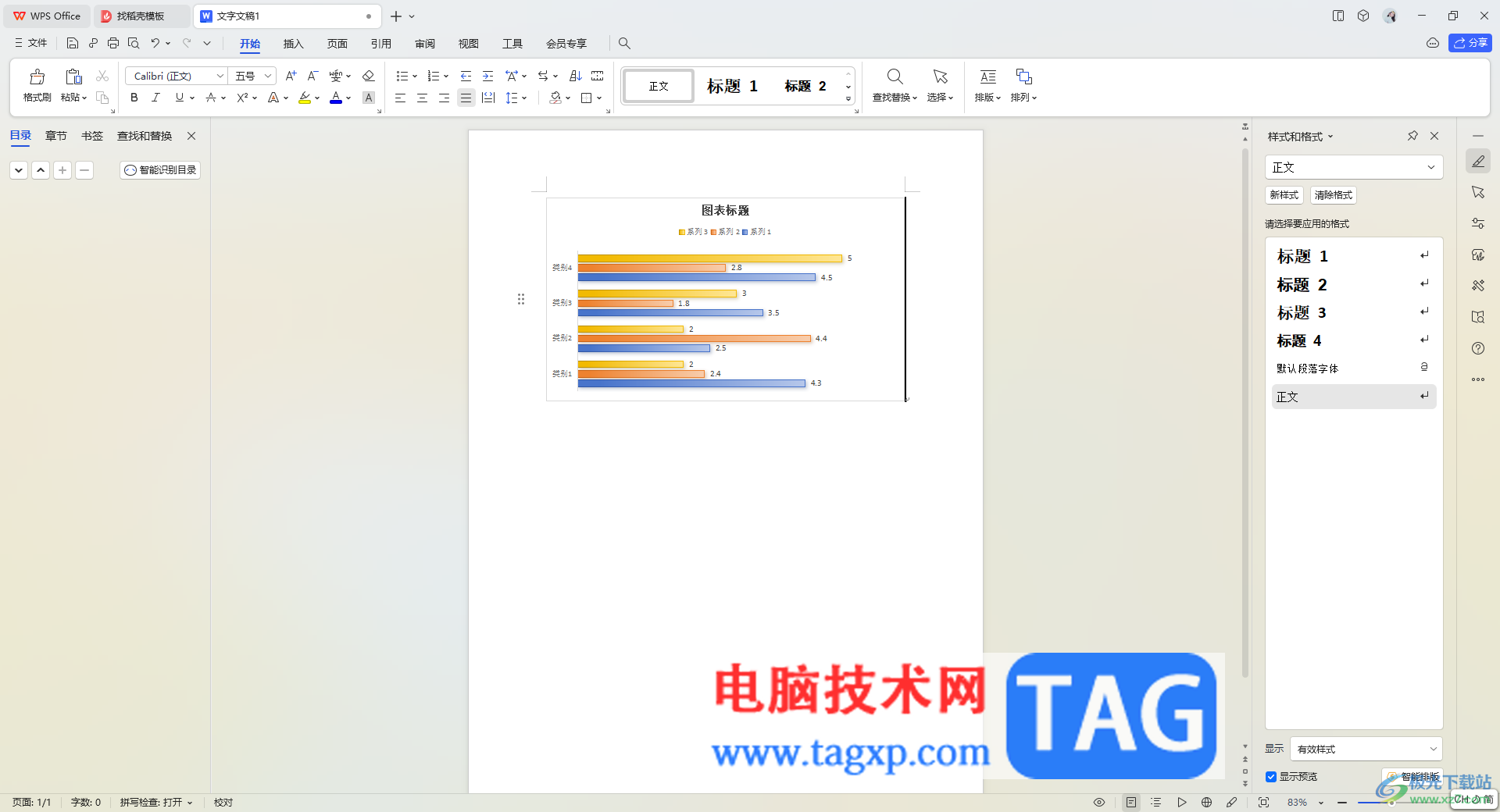Screen dimensions: 1500x812
Task: Click the yellow highlight color swatch
Action: point(305,98)
